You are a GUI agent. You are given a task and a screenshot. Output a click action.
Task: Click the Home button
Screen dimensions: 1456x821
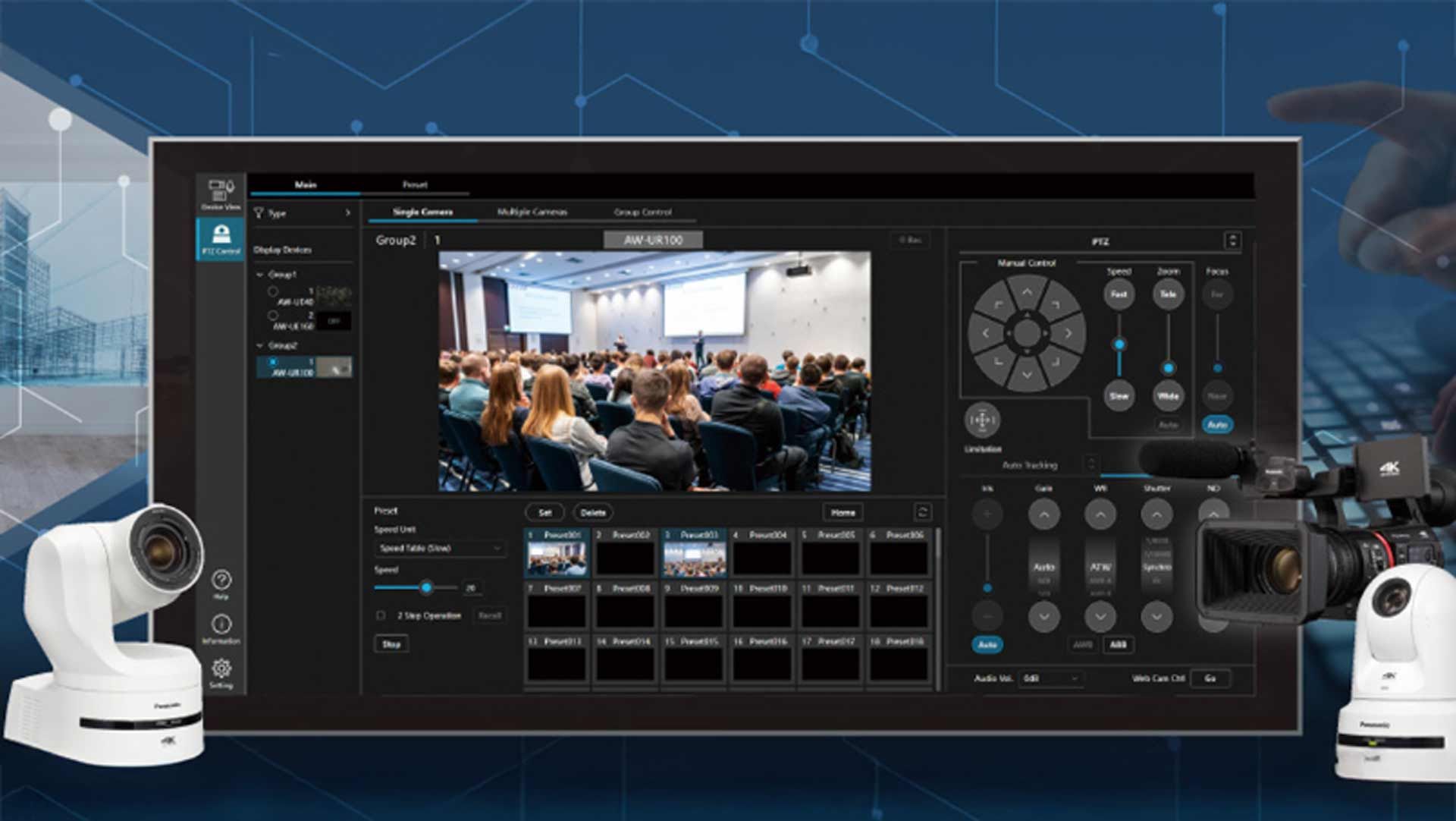(x=843, y=512)
